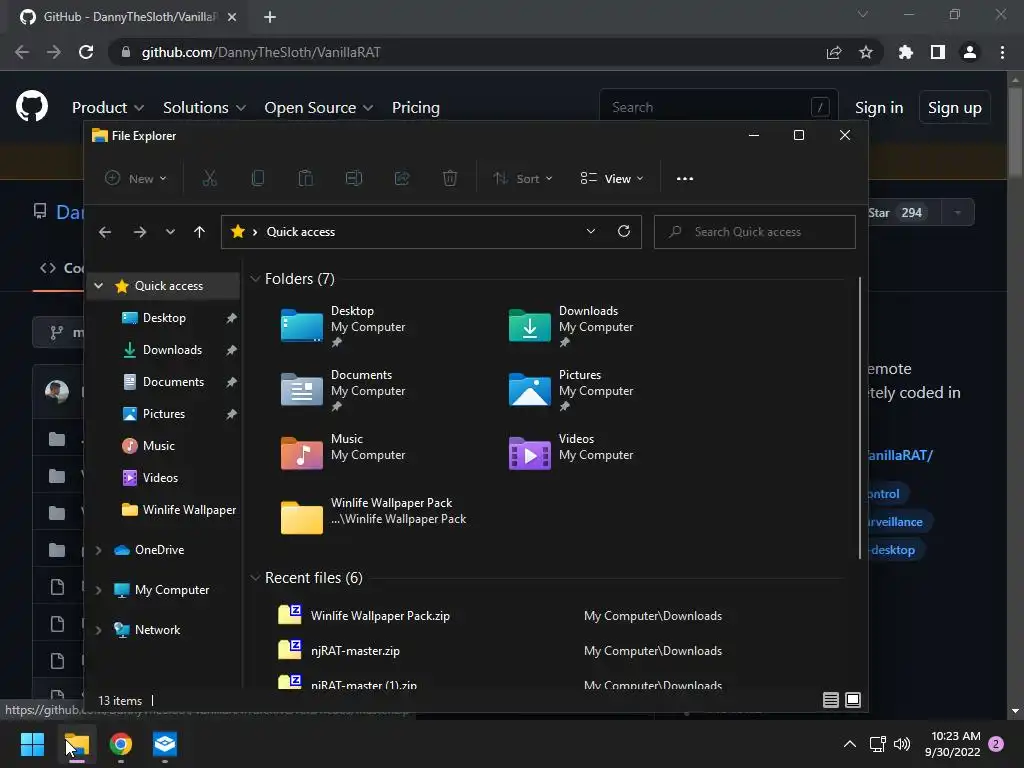Click the Chrome extensions puzzle icon
This screenshot has height=768, width=1024.
[905, 52]
